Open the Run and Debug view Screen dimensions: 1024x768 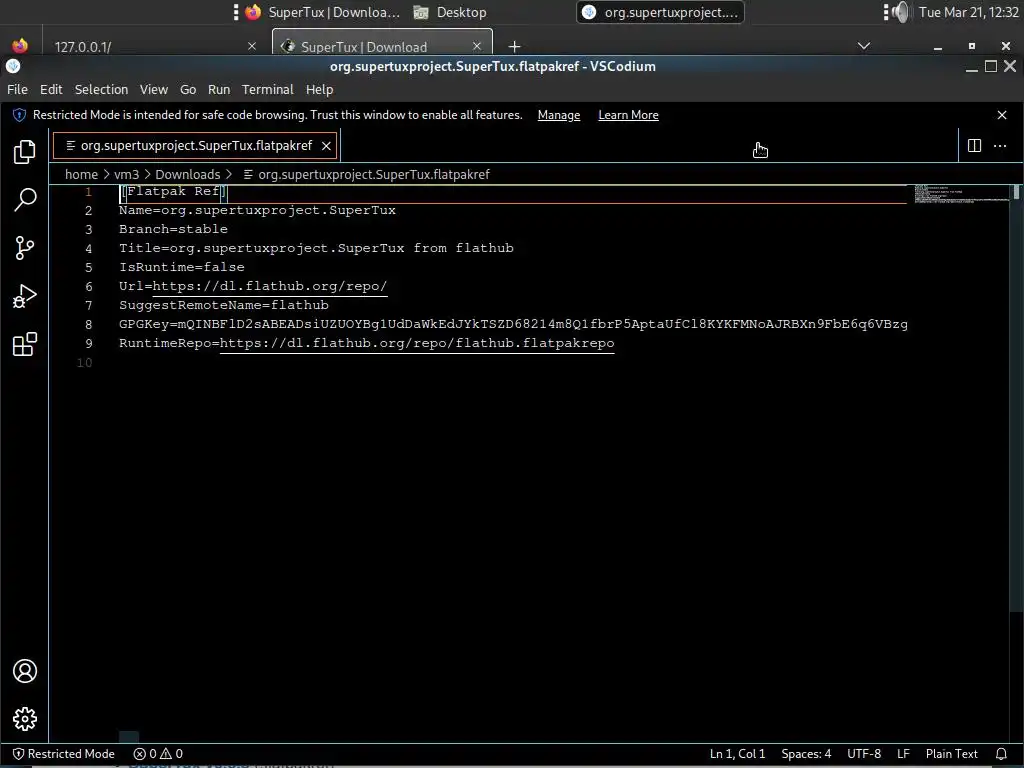[x=24, y=296]
